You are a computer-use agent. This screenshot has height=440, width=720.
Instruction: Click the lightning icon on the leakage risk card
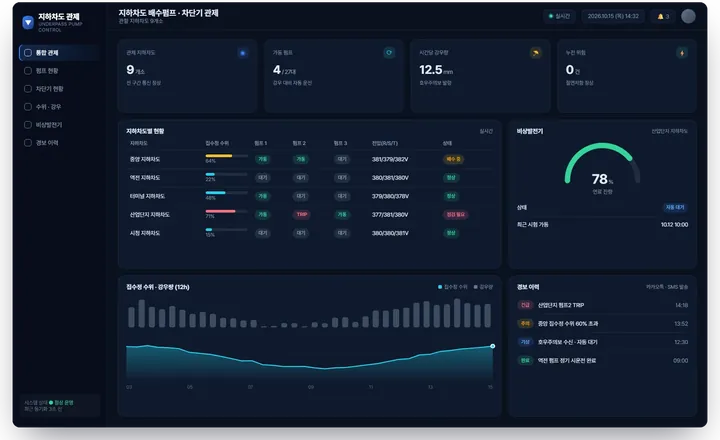click(682, 53)
